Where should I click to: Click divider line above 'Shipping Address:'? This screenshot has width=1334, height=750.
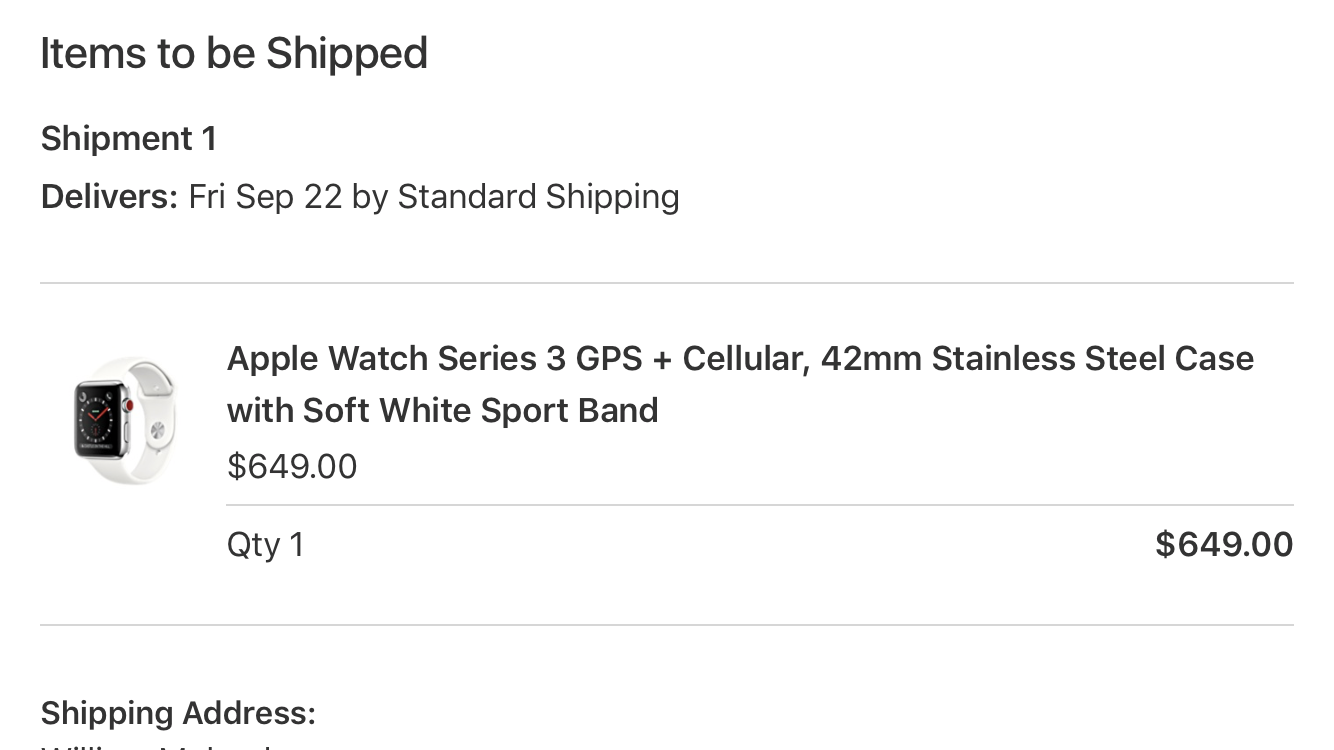coord(667,625)
